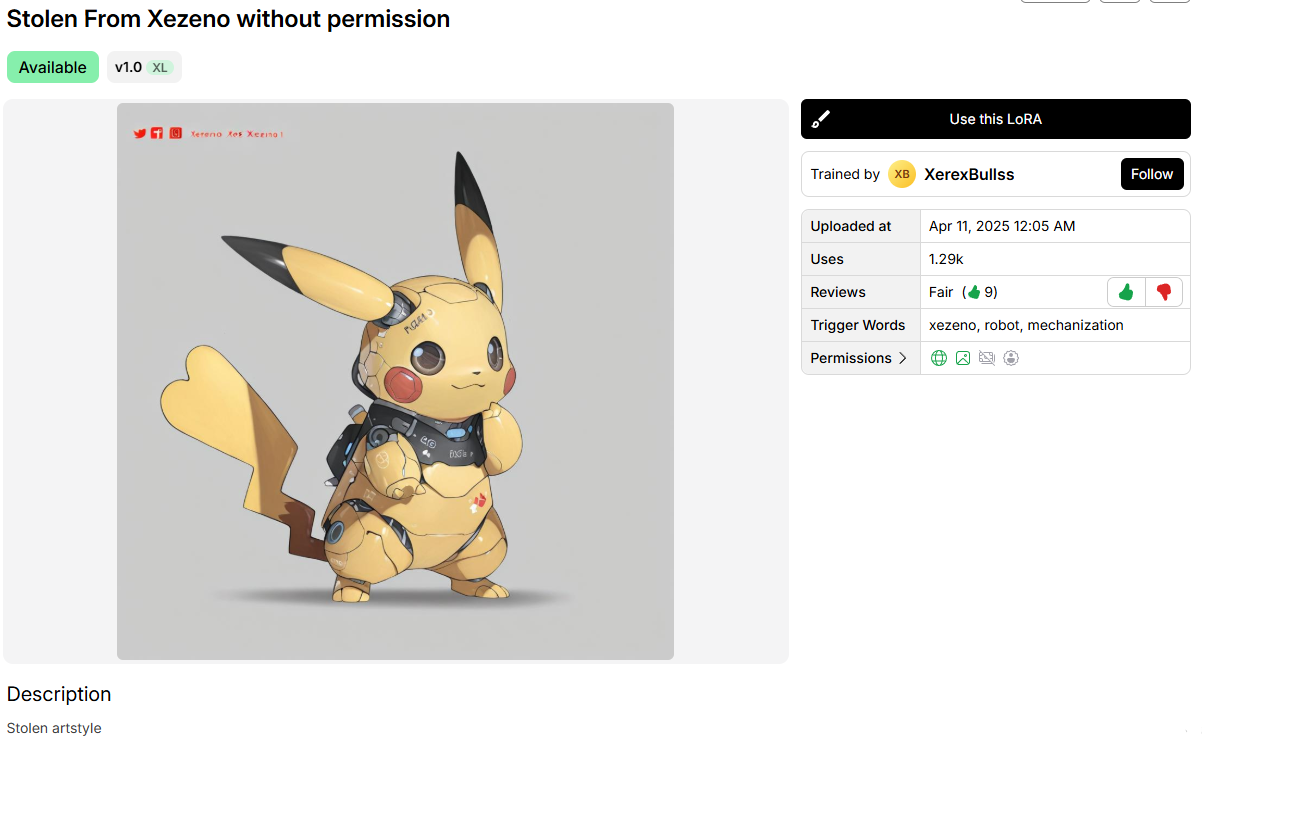Click the 'Trigger Words' row label

[x=858, y=325]
